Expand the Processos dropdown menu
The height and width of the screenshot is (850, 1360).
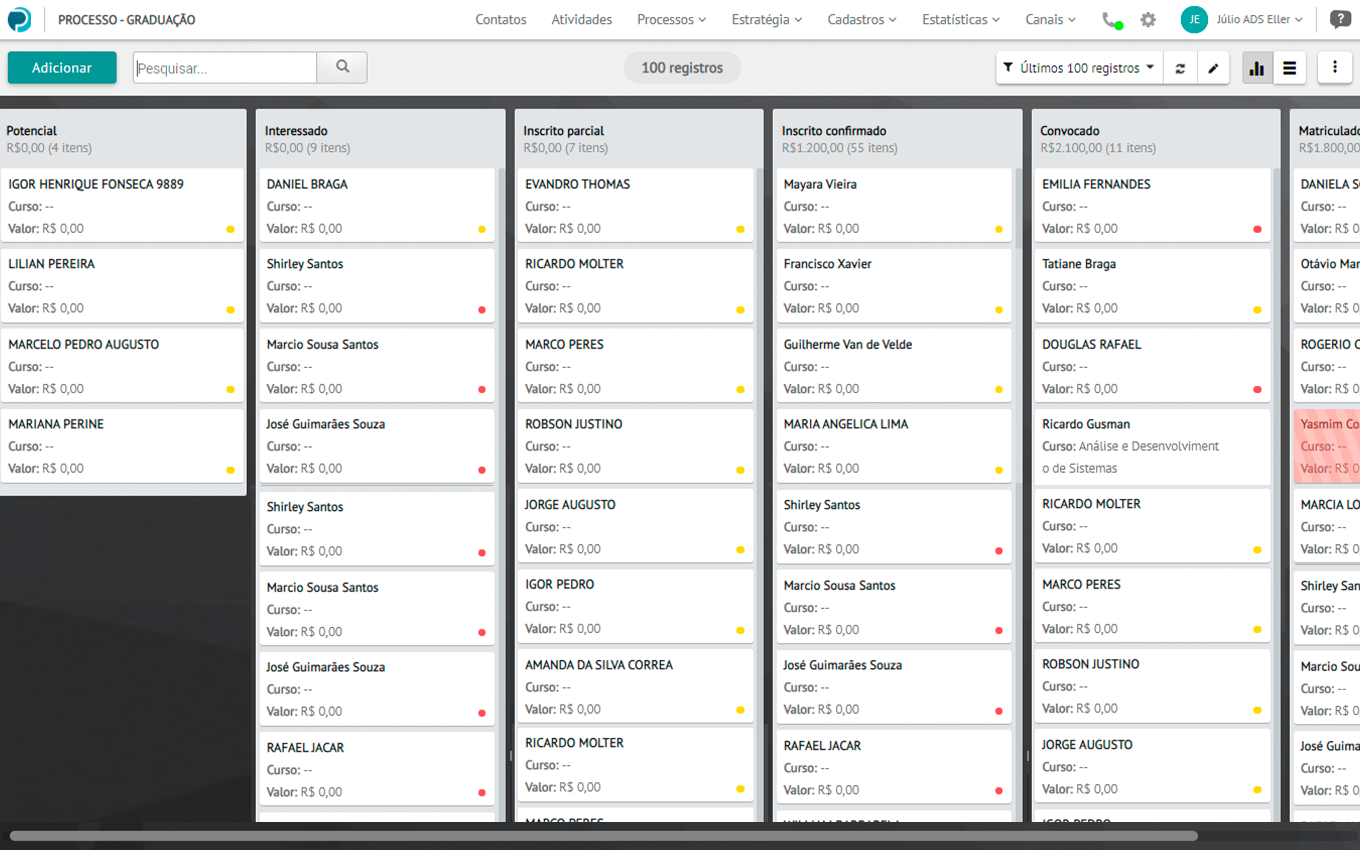point(671,20)
